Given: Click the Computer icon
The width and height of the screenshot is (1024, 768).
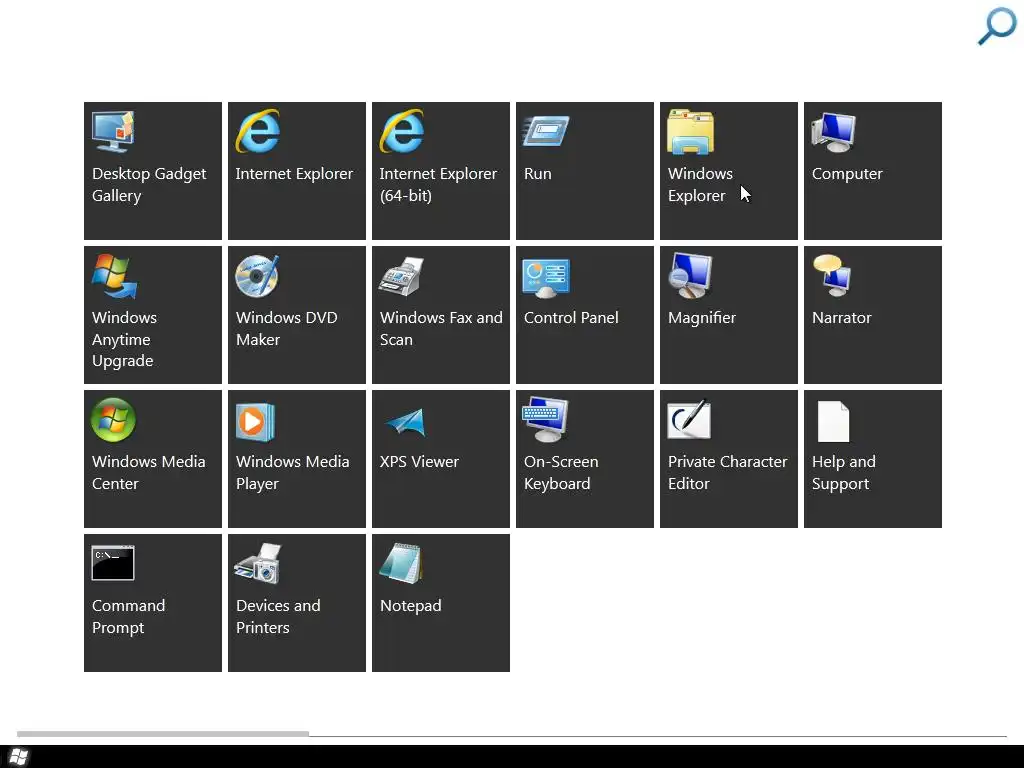Looking at the screenshot, I should tap(834, 132).
